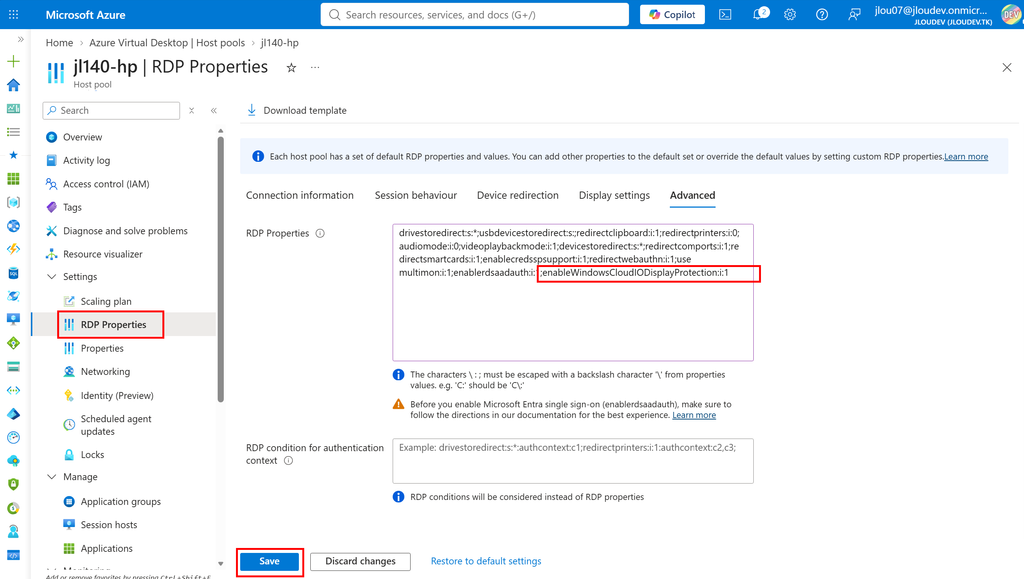Switch to Device redirection tab
This screenshot has height=579, width=1024.
coord(518,195)
